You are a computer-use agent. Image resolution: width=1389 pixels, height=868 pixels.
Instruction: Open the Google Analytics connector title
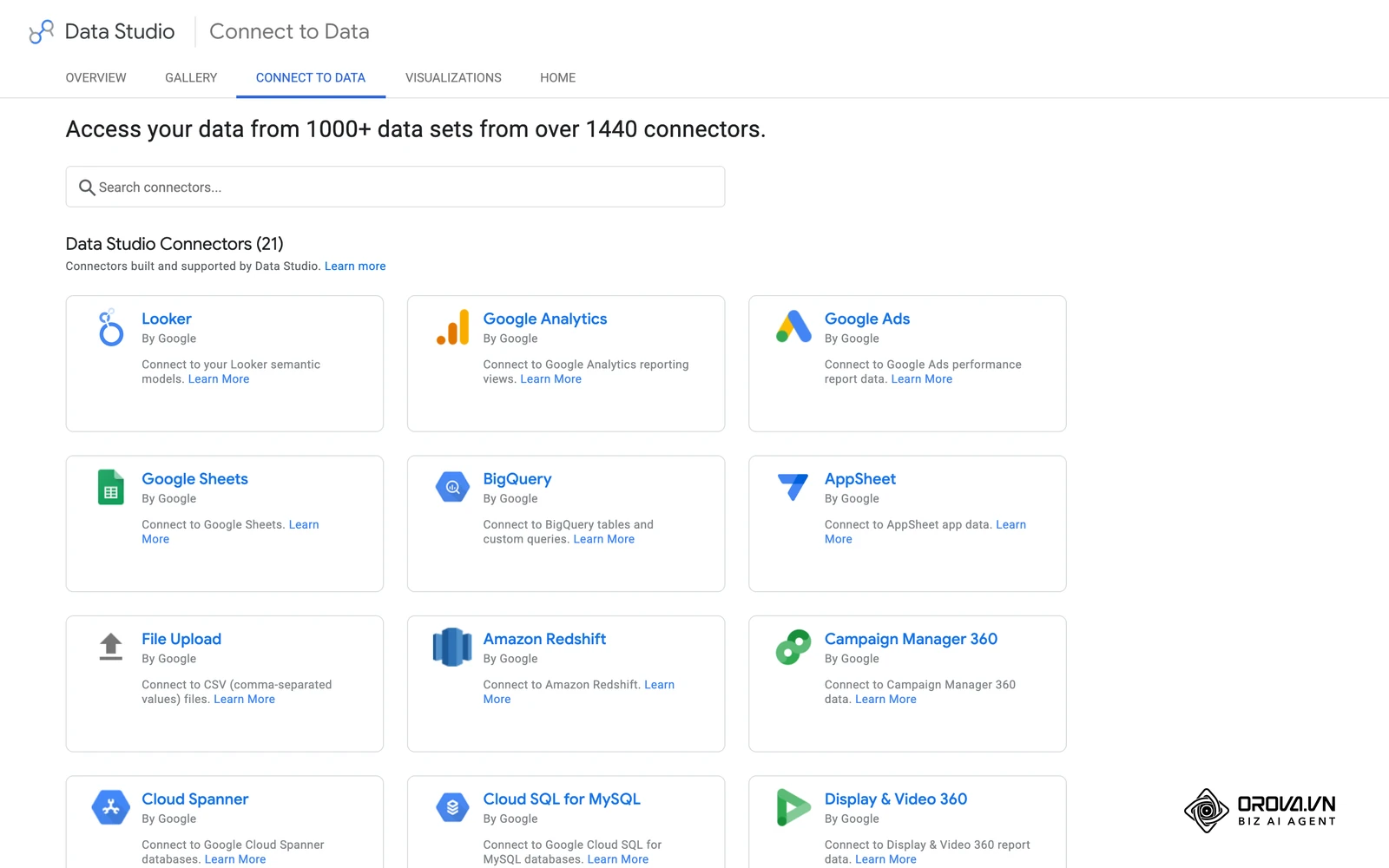[545, 319]
